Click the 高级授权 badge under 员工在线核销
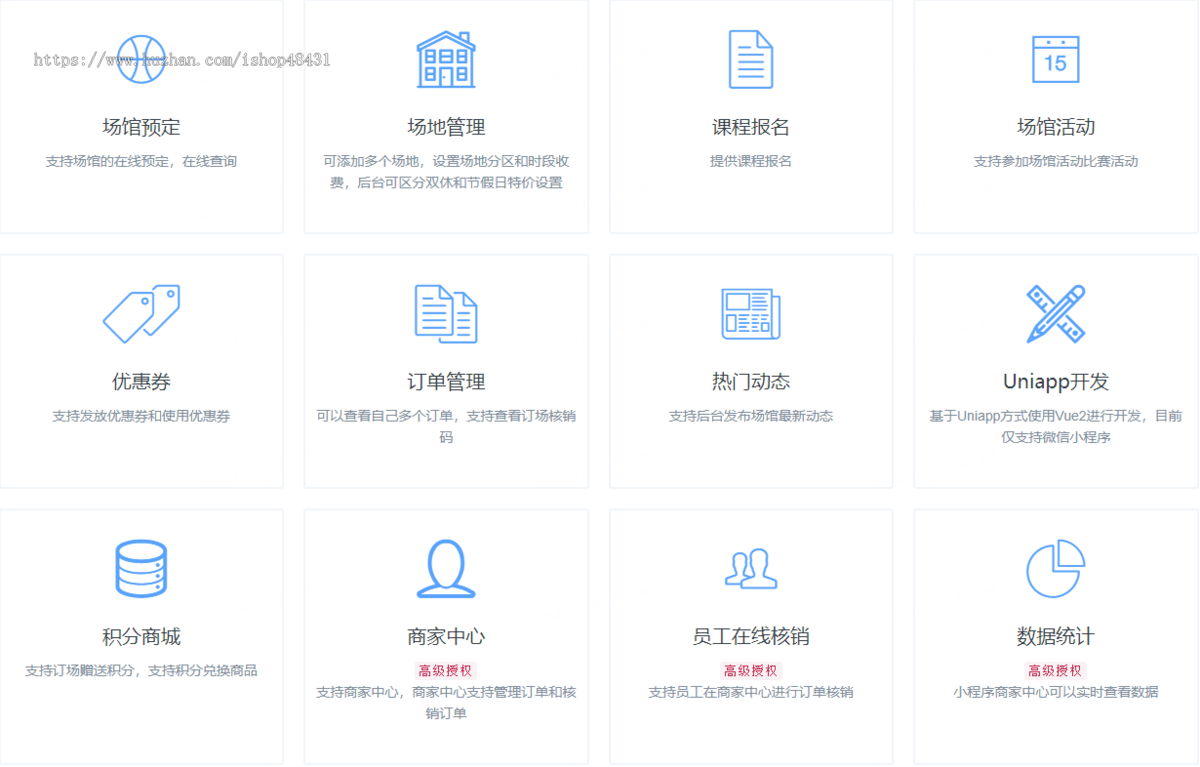 tap(751, 671)
